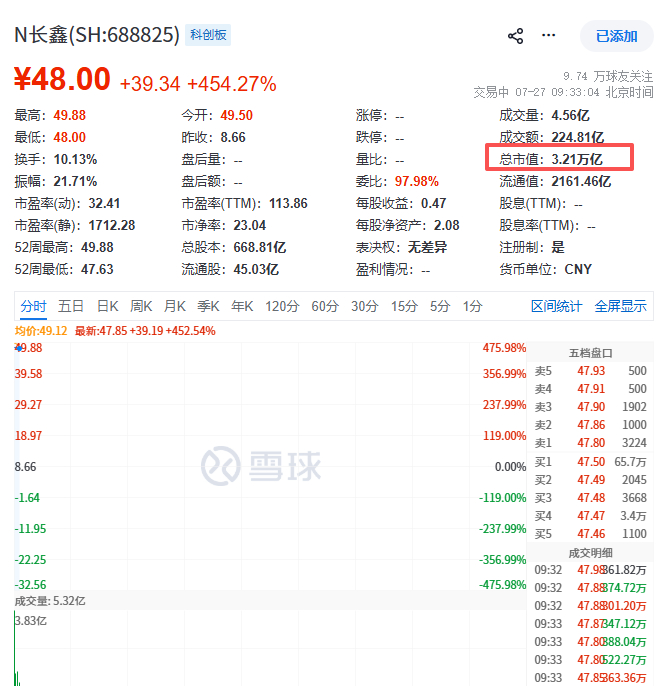Click the 09:32 trade at 47.98
Viewport: 662px width, 686px height.
pos(590,570)
